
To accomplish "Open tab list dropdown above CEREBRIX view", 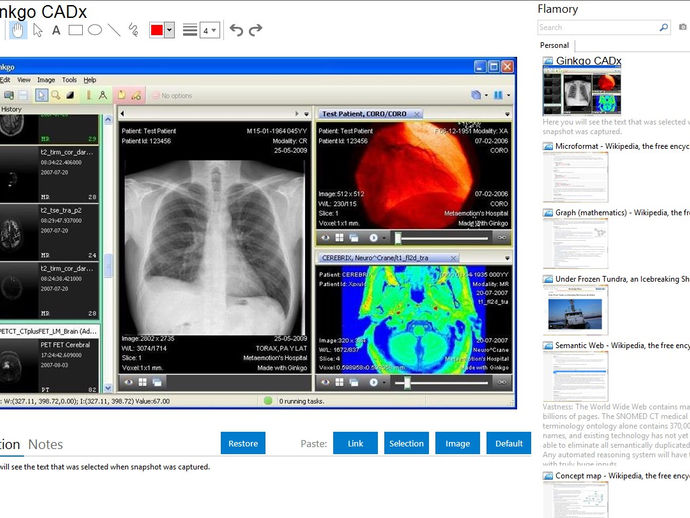I will pyautogui.click(x=507, y=258).
